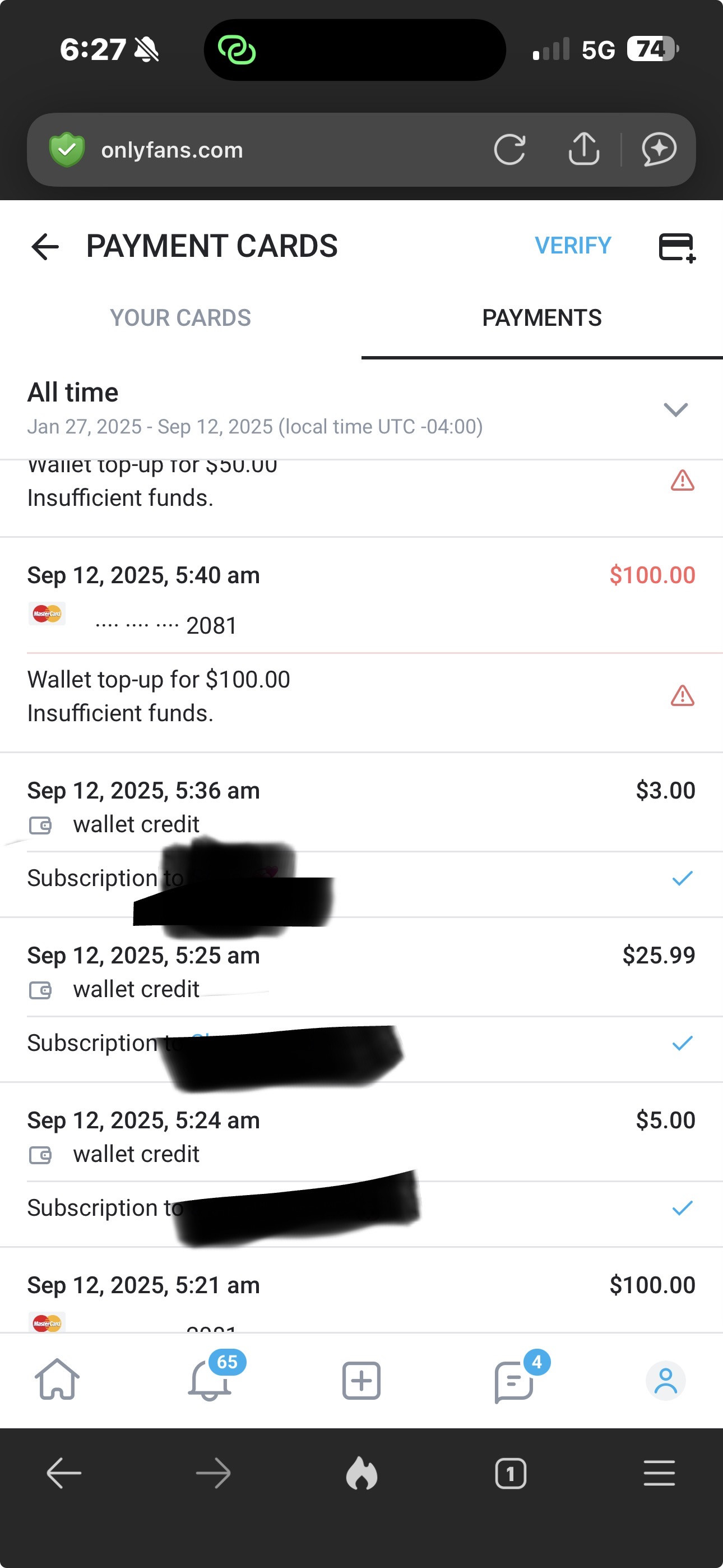723x1568 pixels.
Task: Open the browser tab switcher
Action: tap(511, 1474)
